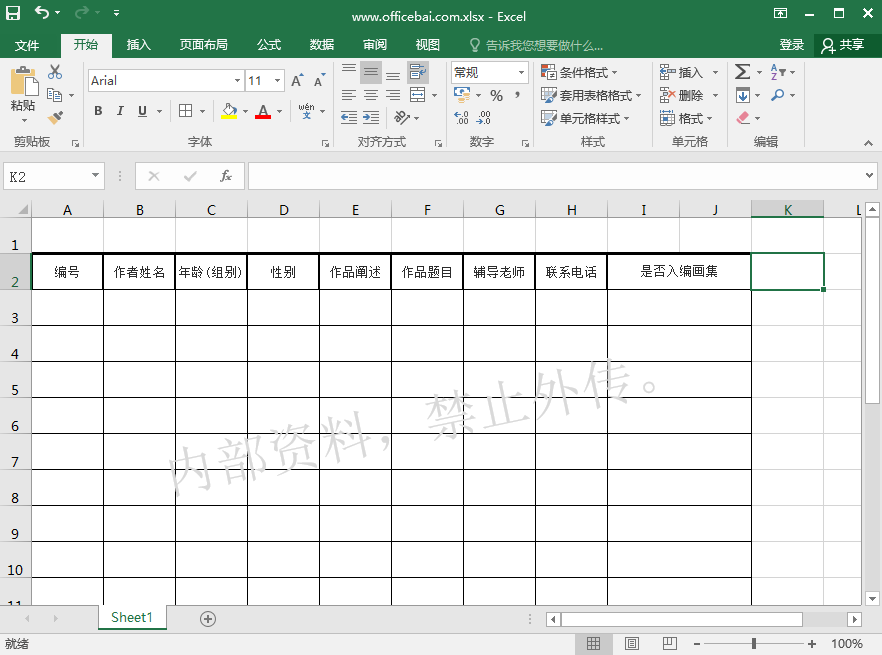Click the wén phonetic guide icon
This screenshot has width=882, height=655.
click(x=307, y=111)
